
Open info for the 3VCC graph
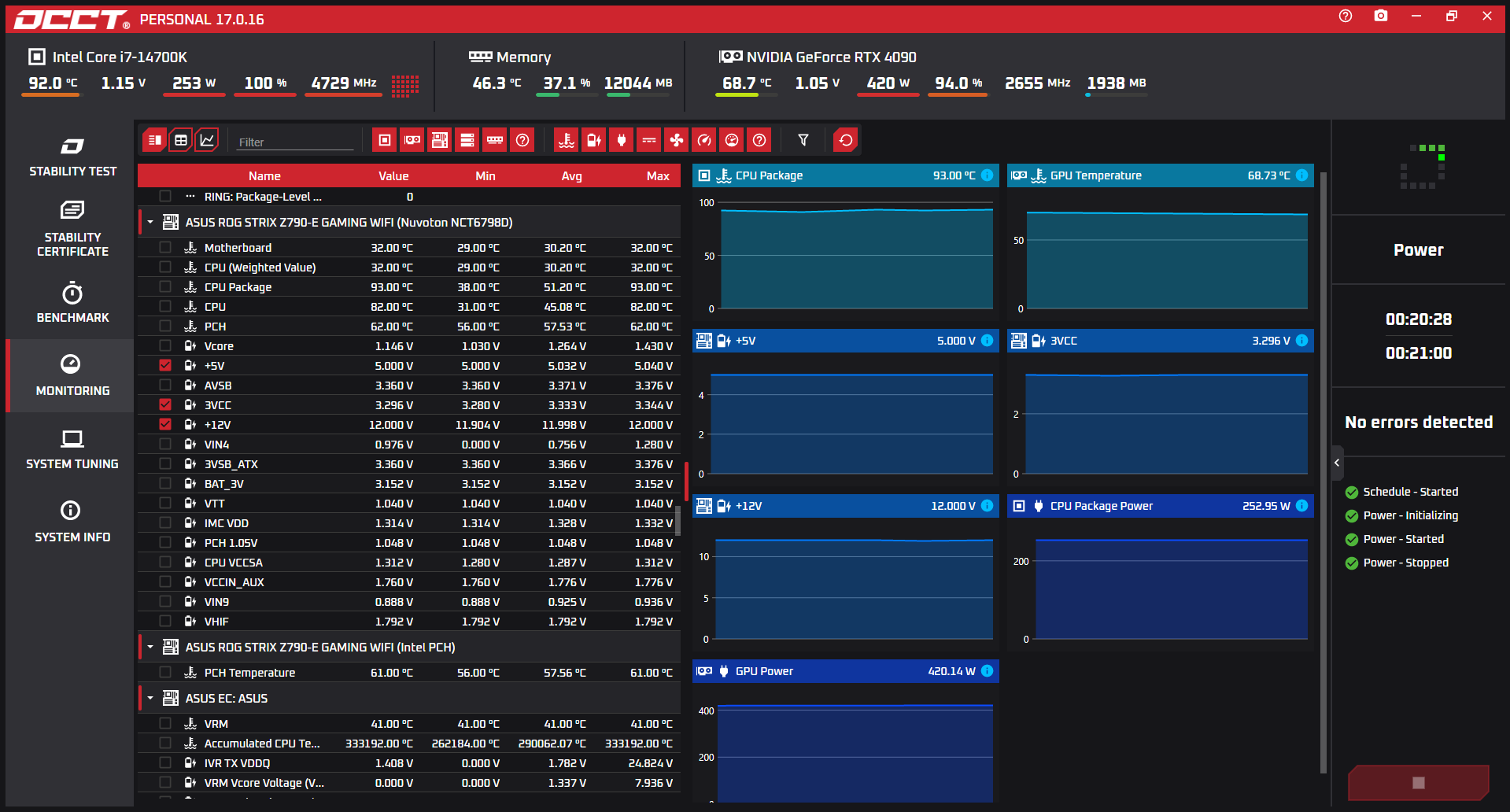(1302, 341)
